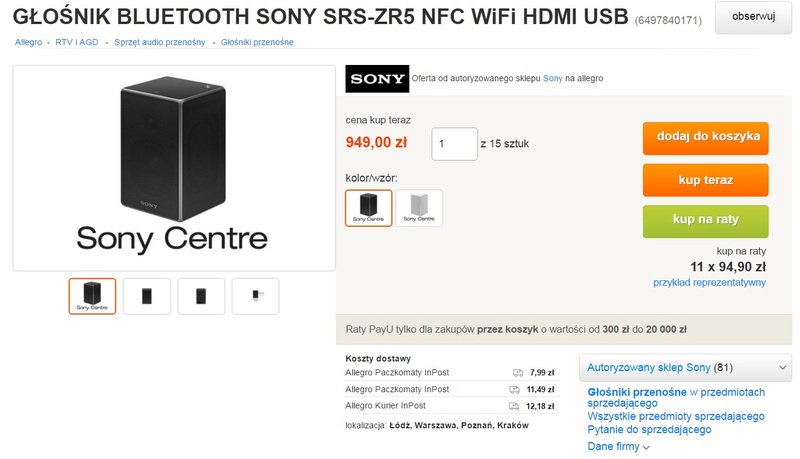
Task: Select the black color variant swatch
Action: point(368,208)
